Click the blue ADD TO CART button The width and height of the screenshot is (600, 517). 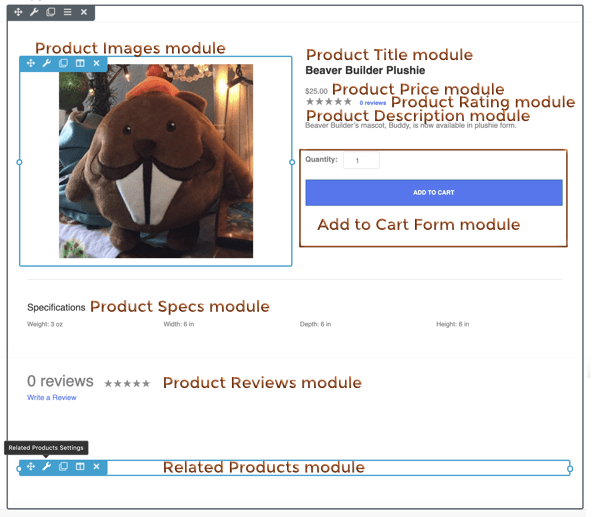pos(433,192)
